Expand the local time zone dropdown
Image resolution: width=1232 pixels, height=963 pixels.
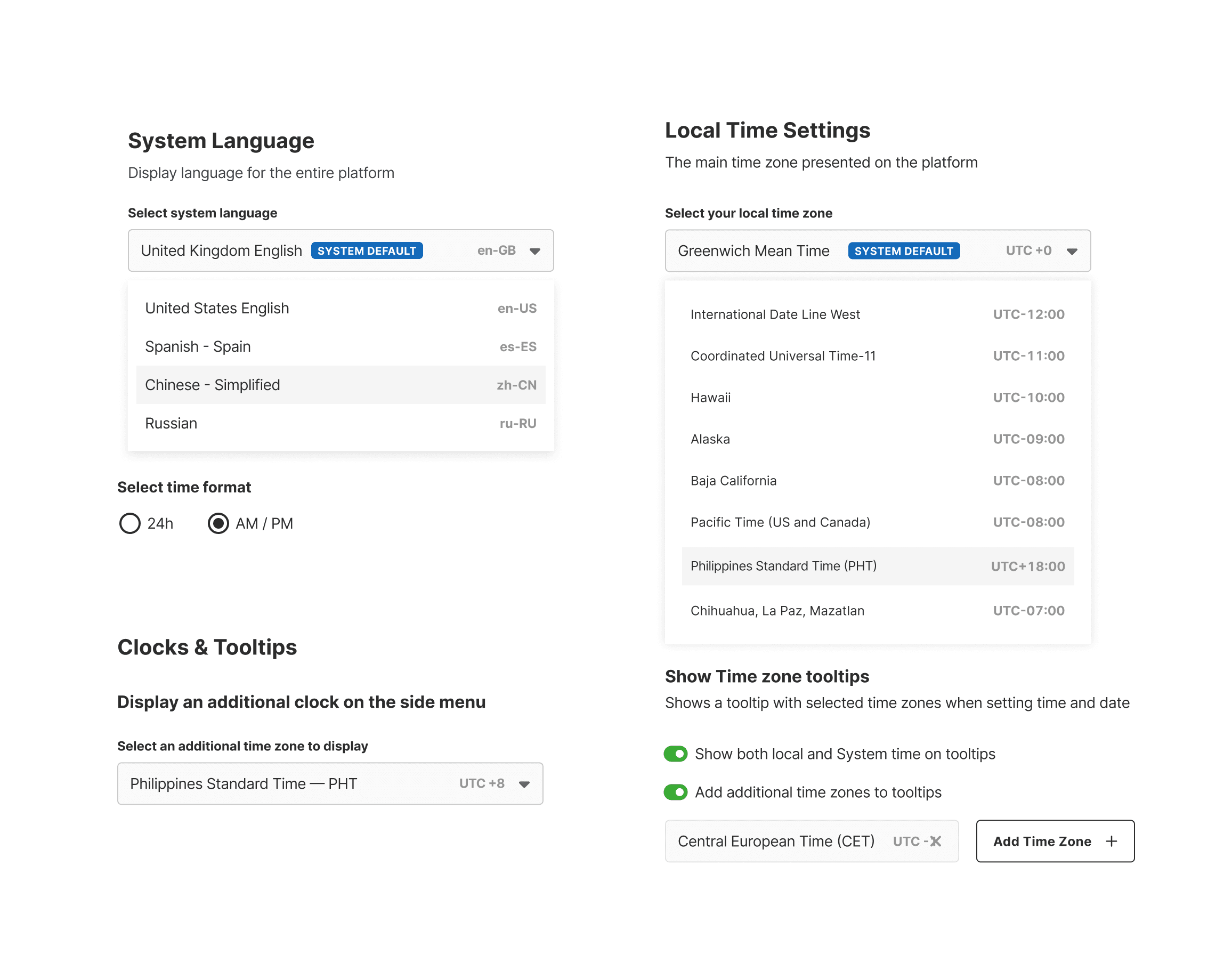pyautogui.click(x=1072, y=250)
